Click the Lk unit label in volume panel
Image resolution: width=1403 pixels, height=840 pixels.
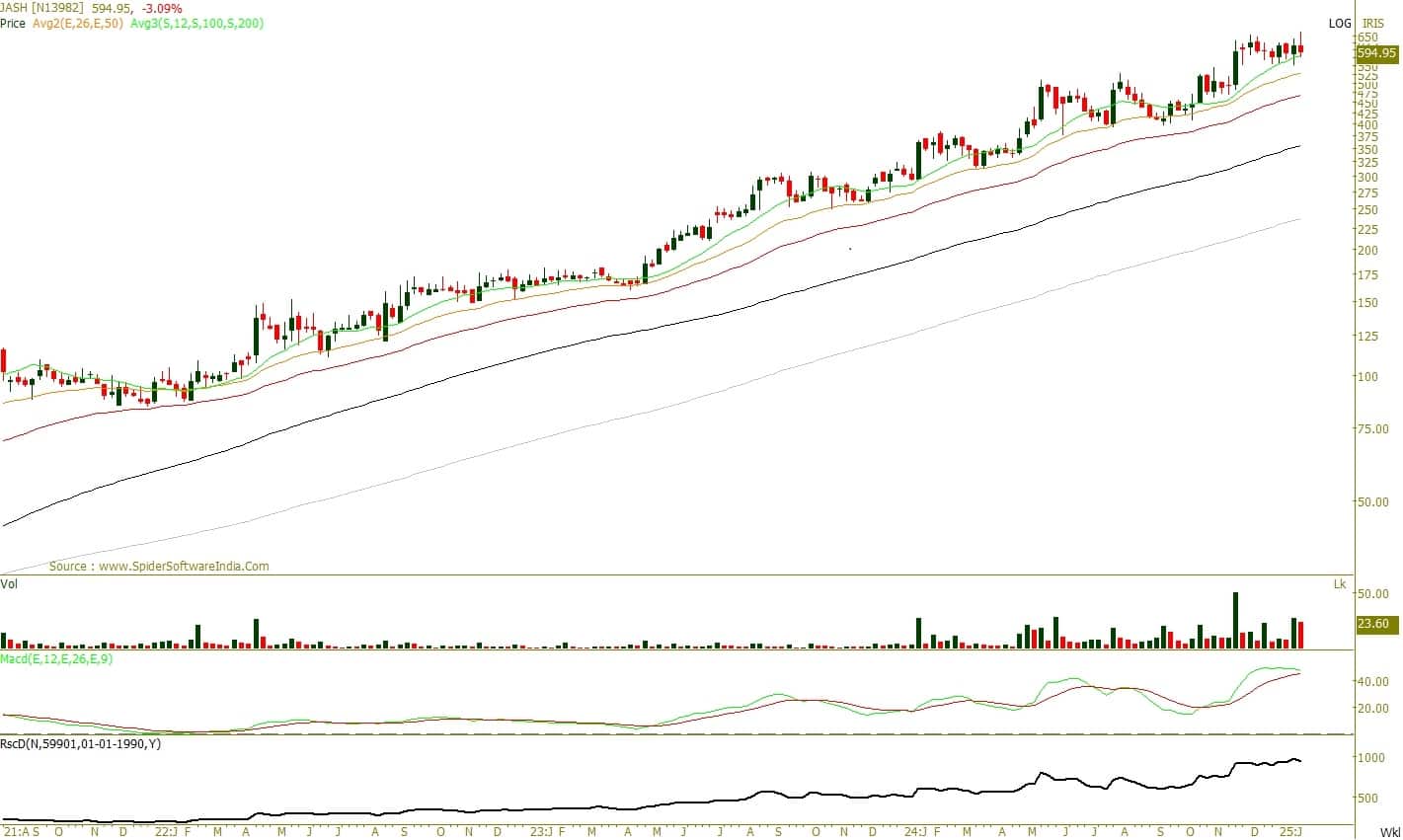[x=1340, y=584]
